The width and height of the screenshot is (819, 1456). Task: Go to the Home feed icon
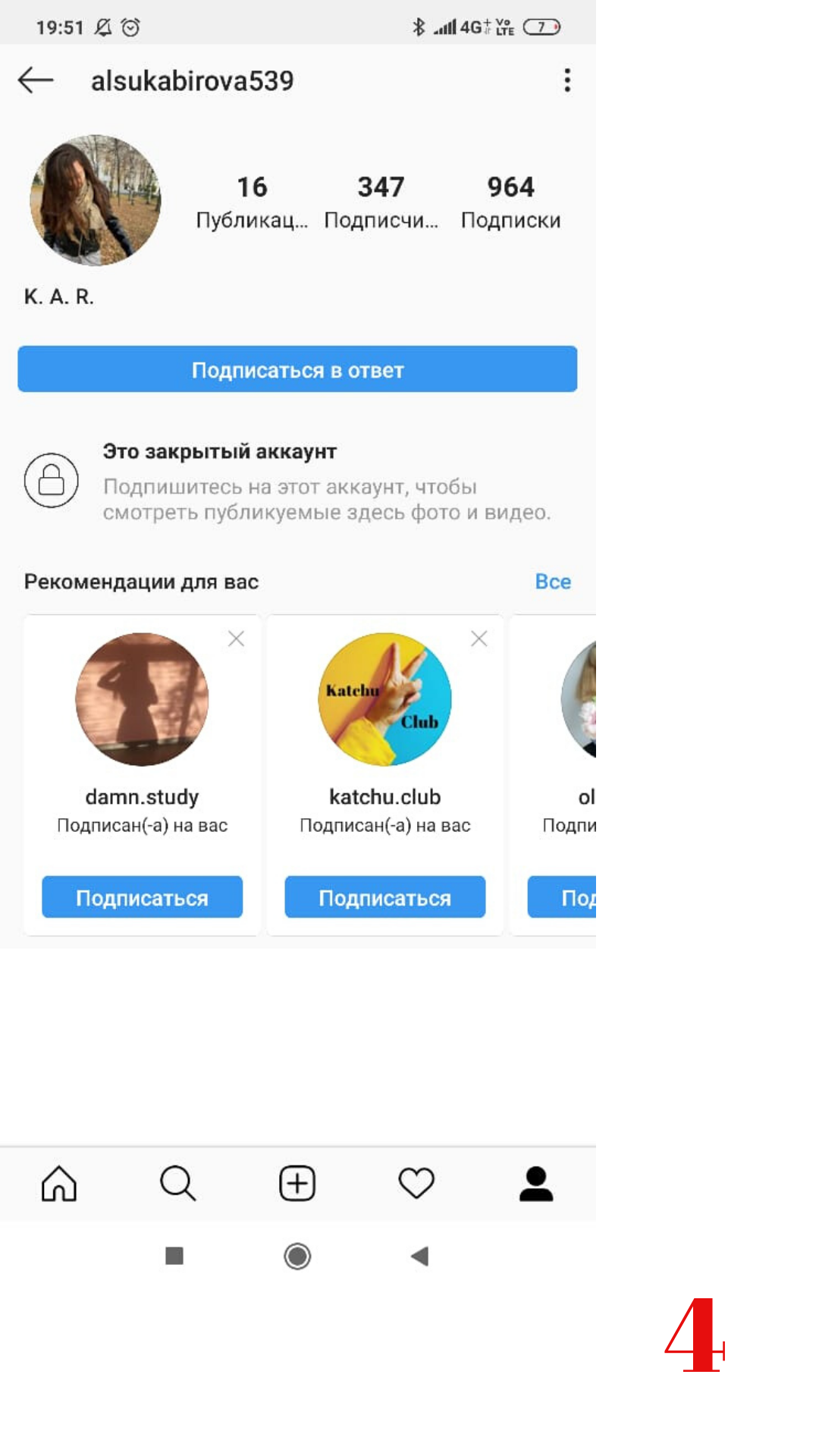[x=59, y=1183]
